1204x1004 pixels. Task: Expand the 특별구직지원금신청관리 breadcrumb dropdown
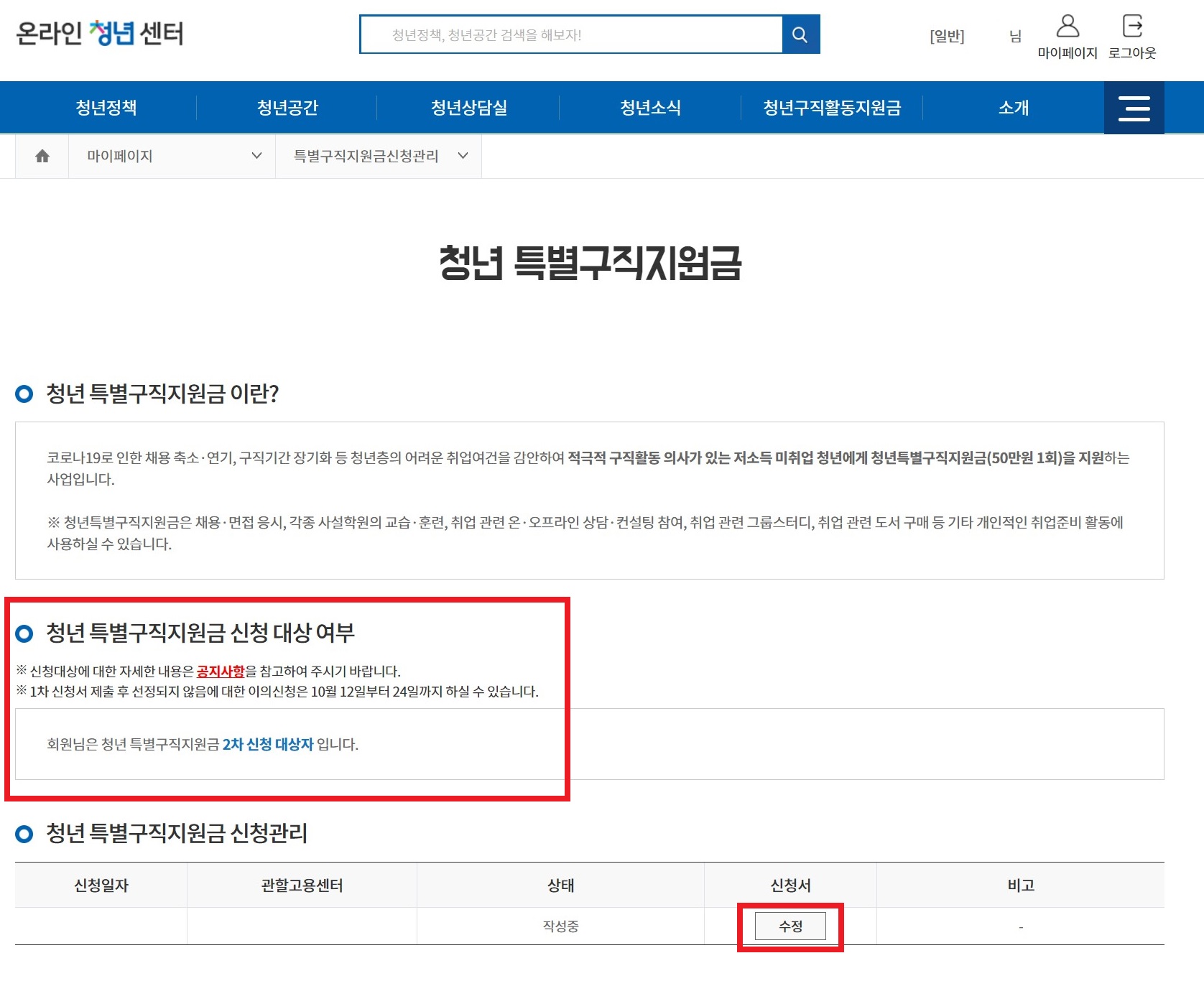click(379, 156)
